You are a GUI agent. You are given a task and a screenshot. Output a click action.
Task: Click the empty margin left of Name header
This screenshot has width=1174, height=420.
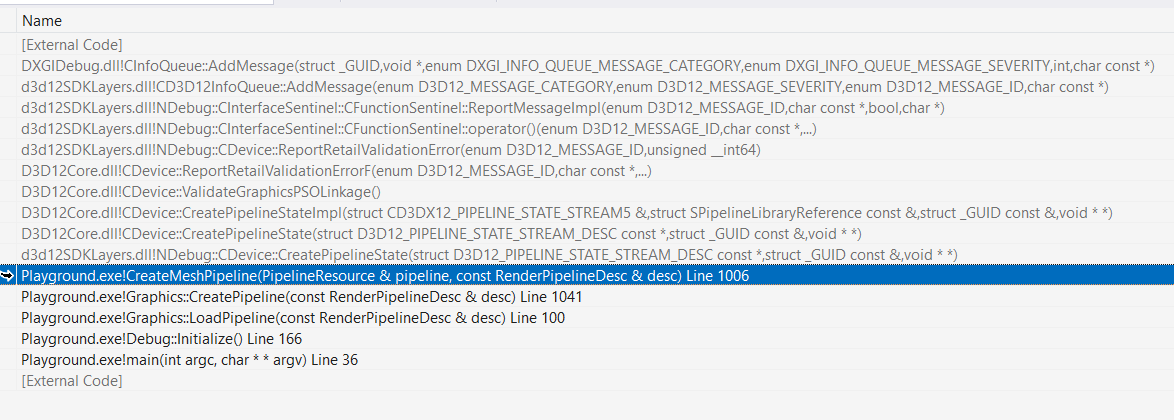tap(7, 21)
